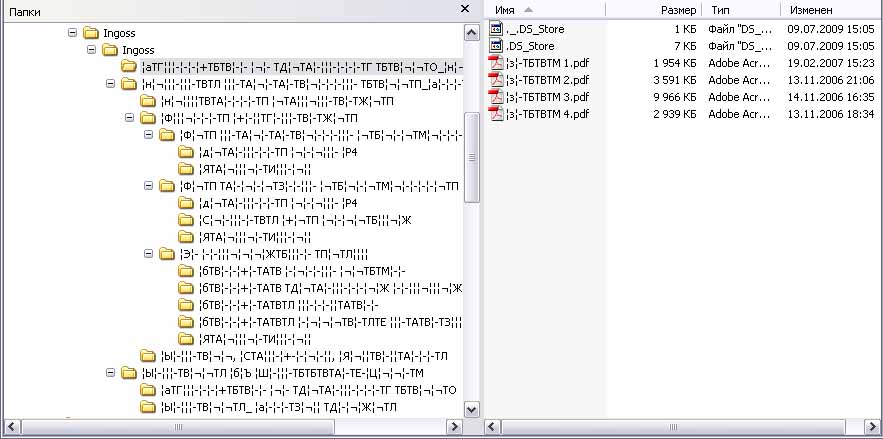This screenshot has height=439, width=883.
Task: Click the Тип column header
Action: pos(740,9)
